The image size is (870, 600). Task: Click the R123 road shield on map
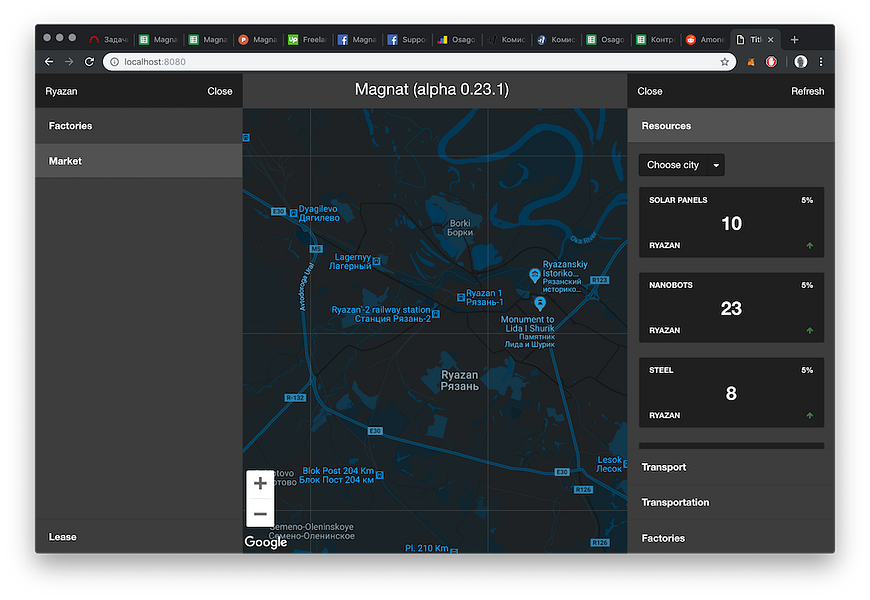[x=599, y=280]
